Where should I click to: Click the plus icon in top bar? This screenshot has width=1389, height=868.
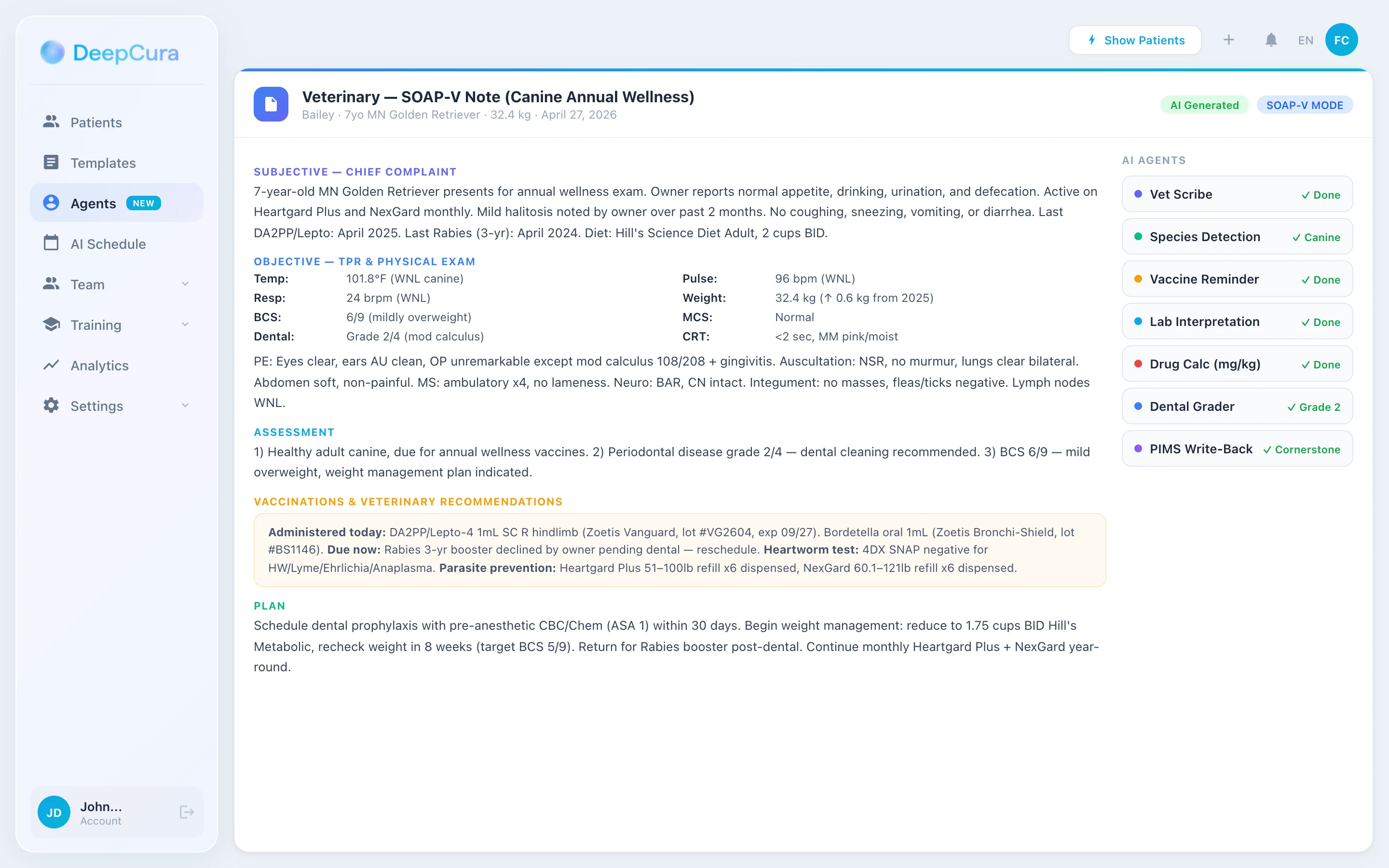[1228, 40]
